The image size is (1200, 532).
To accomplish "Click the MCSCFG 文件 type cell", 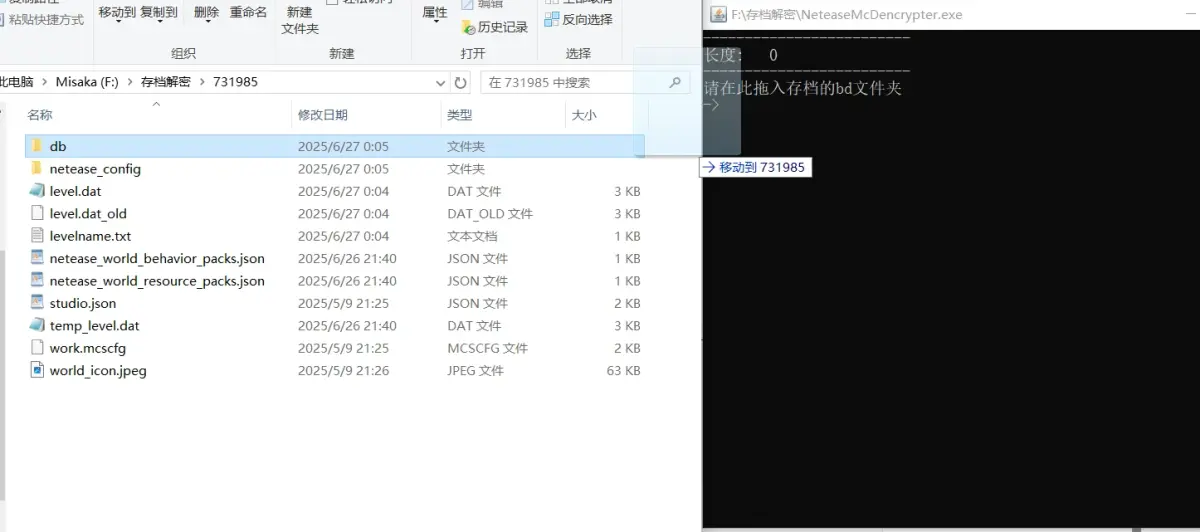I will tap(488, 348).
